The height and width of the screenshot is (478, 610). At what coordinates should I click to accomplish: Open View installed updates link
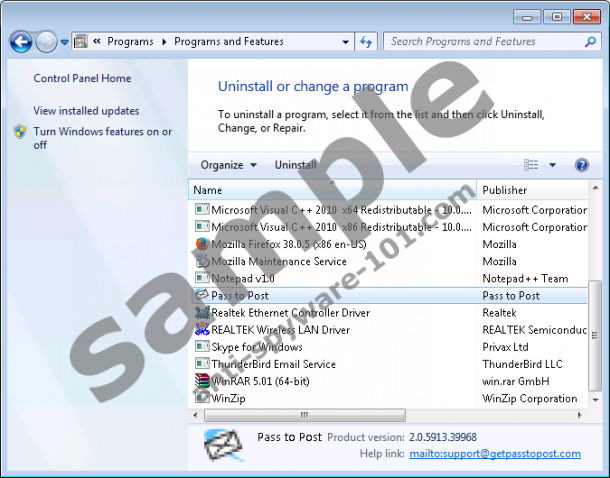86,111
